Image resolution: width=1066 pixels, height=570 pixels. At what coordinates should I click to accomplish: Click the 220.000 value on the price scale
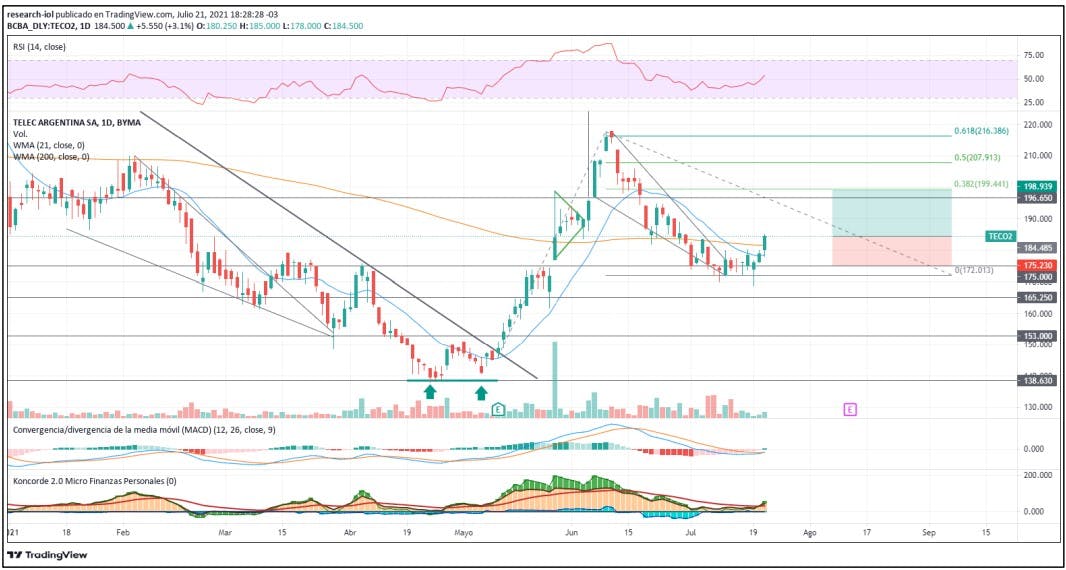coord(1037,125)
